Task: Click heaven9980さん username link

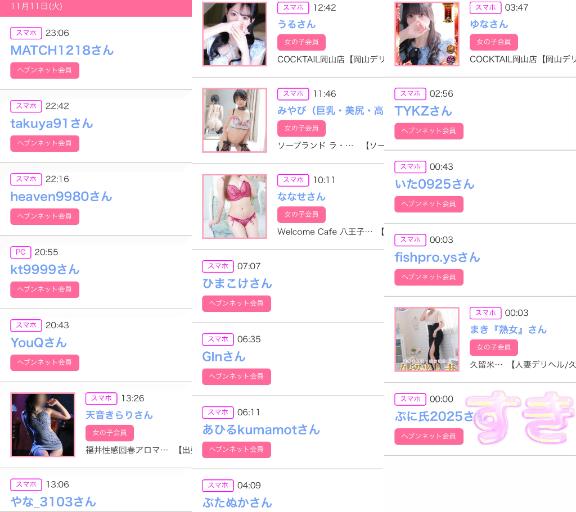Action: click(61, 196)
